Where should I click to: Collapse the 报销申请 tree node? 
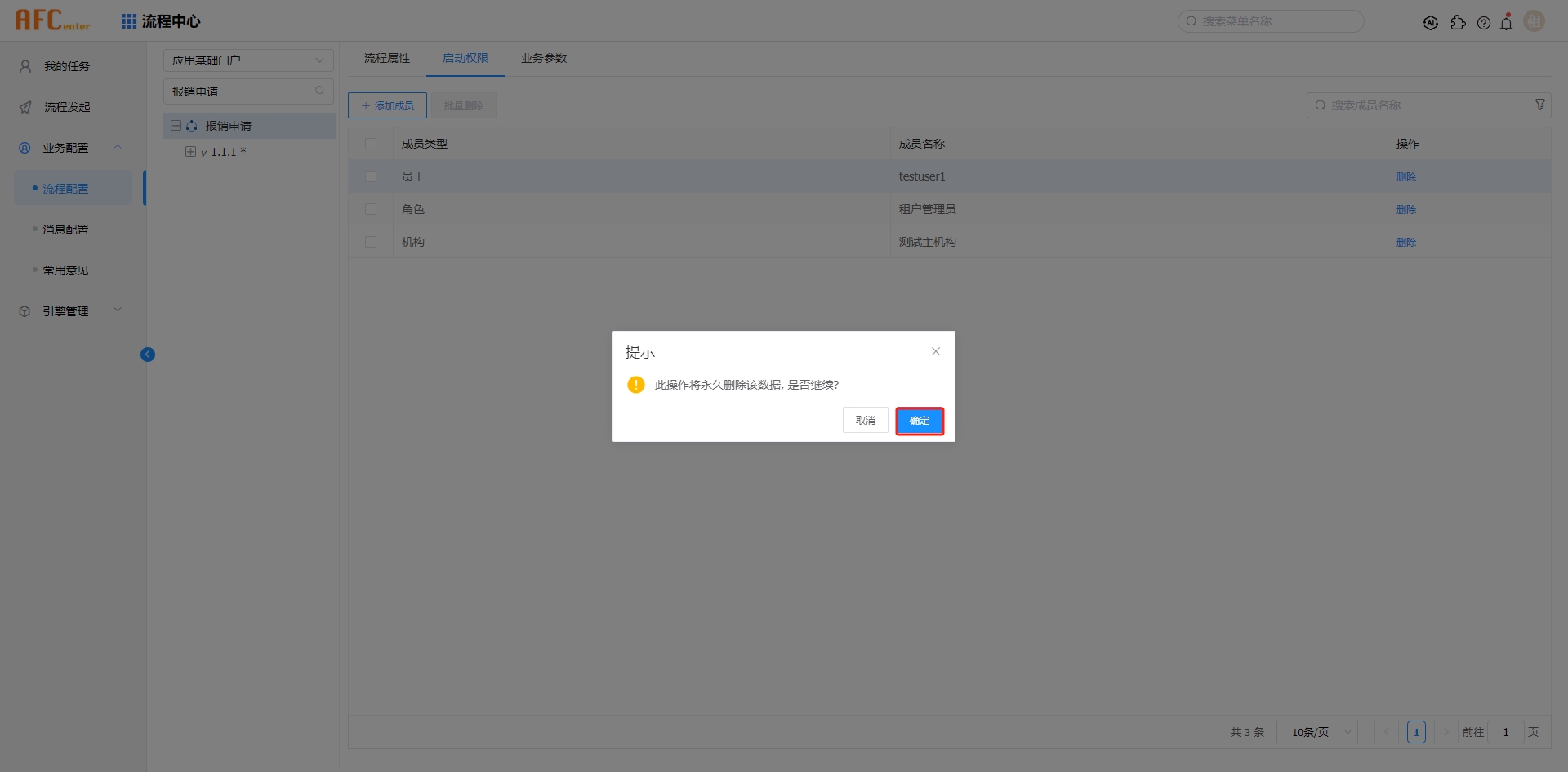[x=176, y=126]
